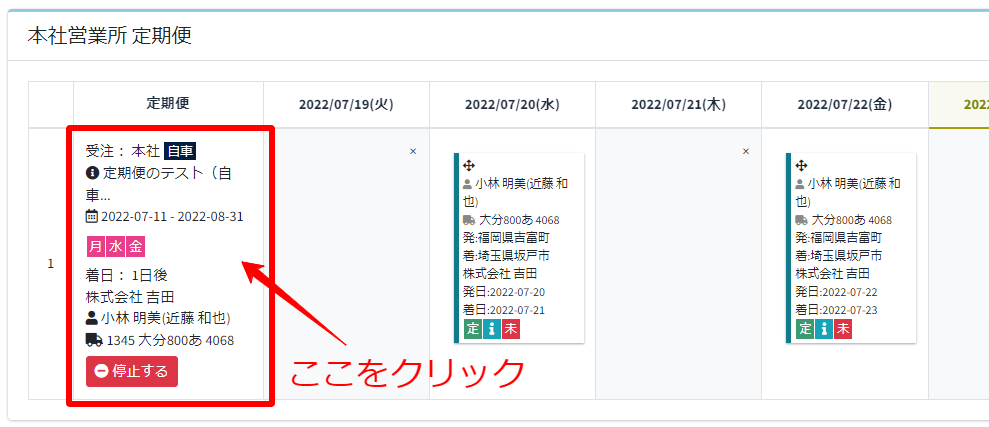This screenshot has height=427, width=989.
Task: Click the green 定 badge on the 07/20 card
Action: (471, 329)
